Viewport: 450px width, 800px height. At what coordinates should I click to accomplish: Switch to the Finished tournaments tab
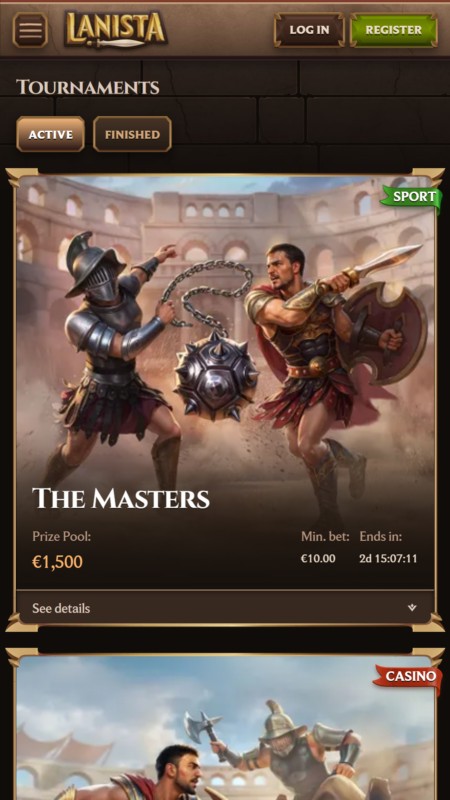132,134
